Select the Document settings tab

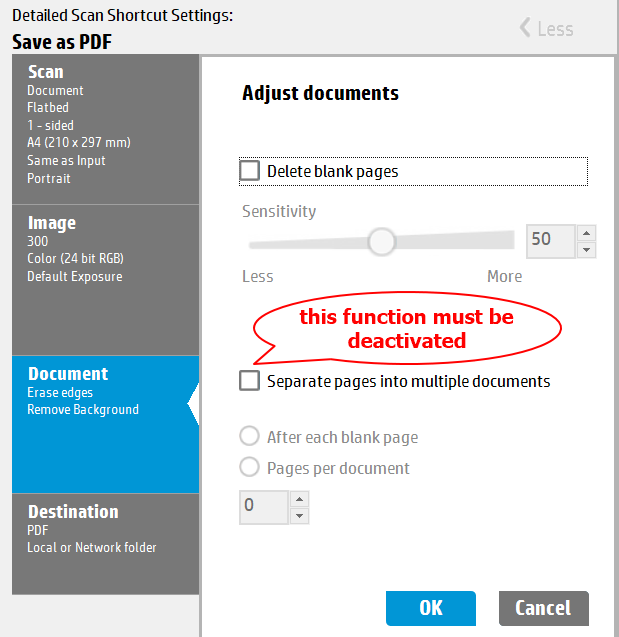point(105,390)
